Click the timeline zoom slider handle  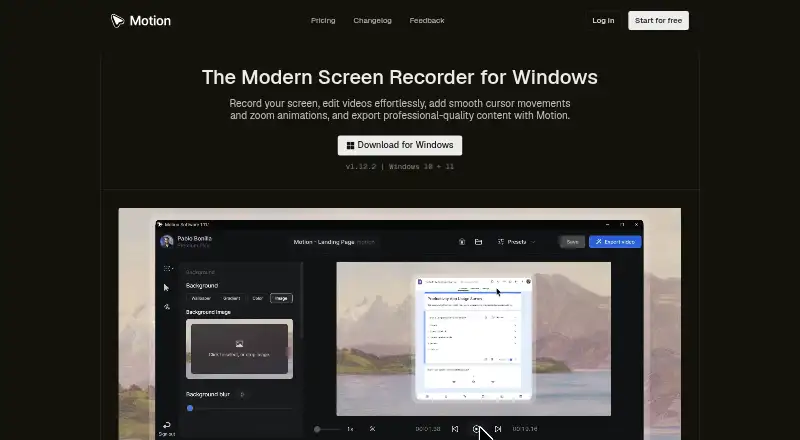317,429
